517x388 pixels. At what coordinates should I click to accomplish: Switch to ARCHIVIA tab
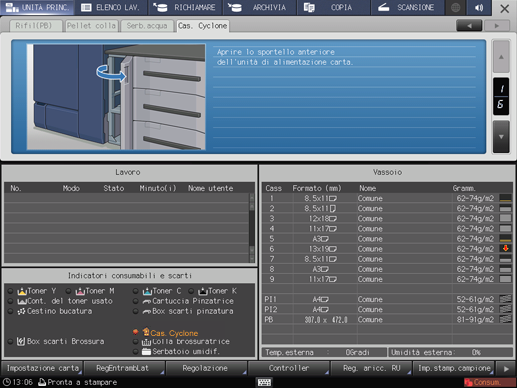click(259, 7)
